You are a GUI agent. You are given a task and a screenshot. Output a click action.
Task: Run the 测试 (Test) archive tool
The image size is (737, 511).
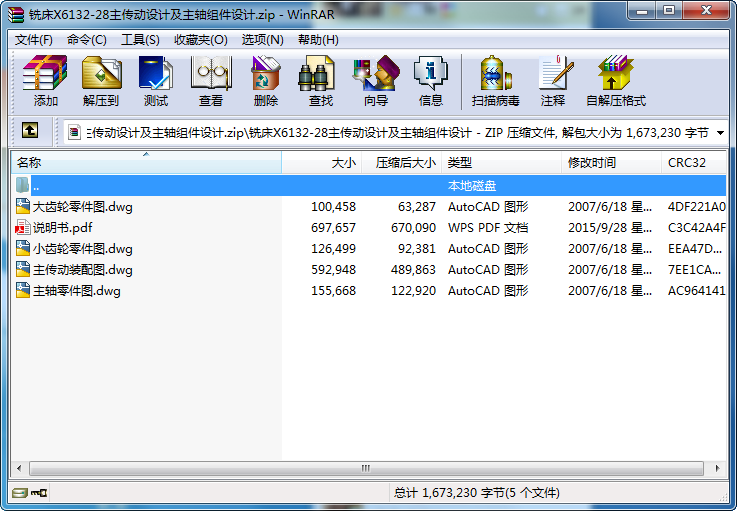click(x=155, y=80)
